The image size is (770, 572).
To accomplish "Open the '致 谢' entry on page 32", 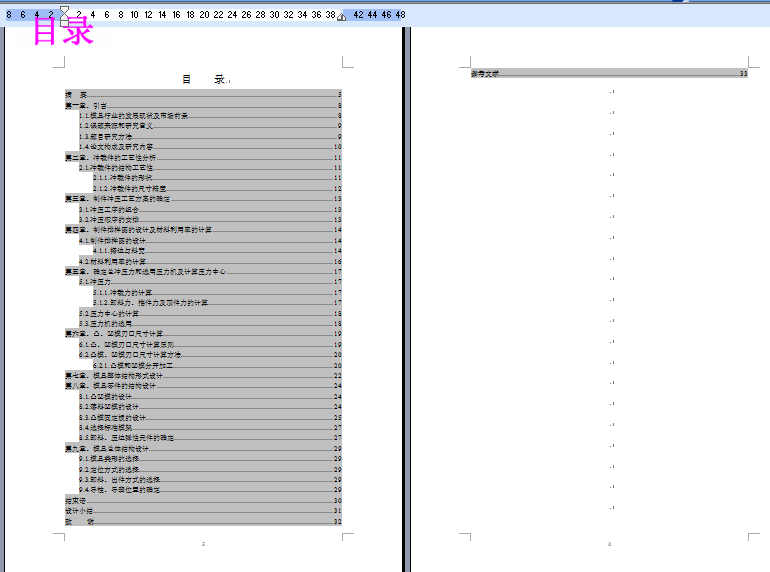I will (x=203, y=521).
